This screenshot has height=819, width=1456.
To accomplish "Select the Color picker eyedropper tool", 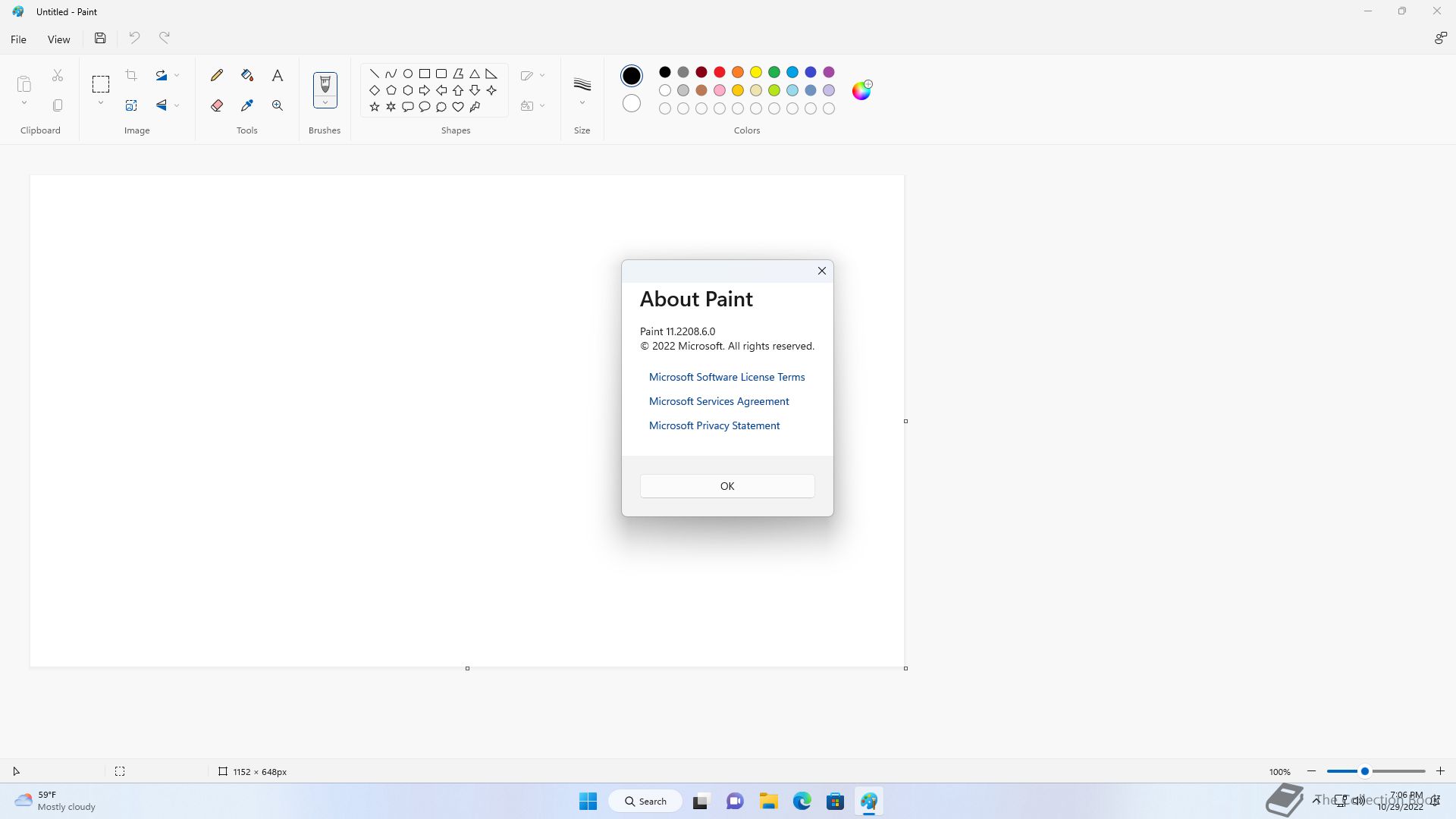I will [247, 105].
